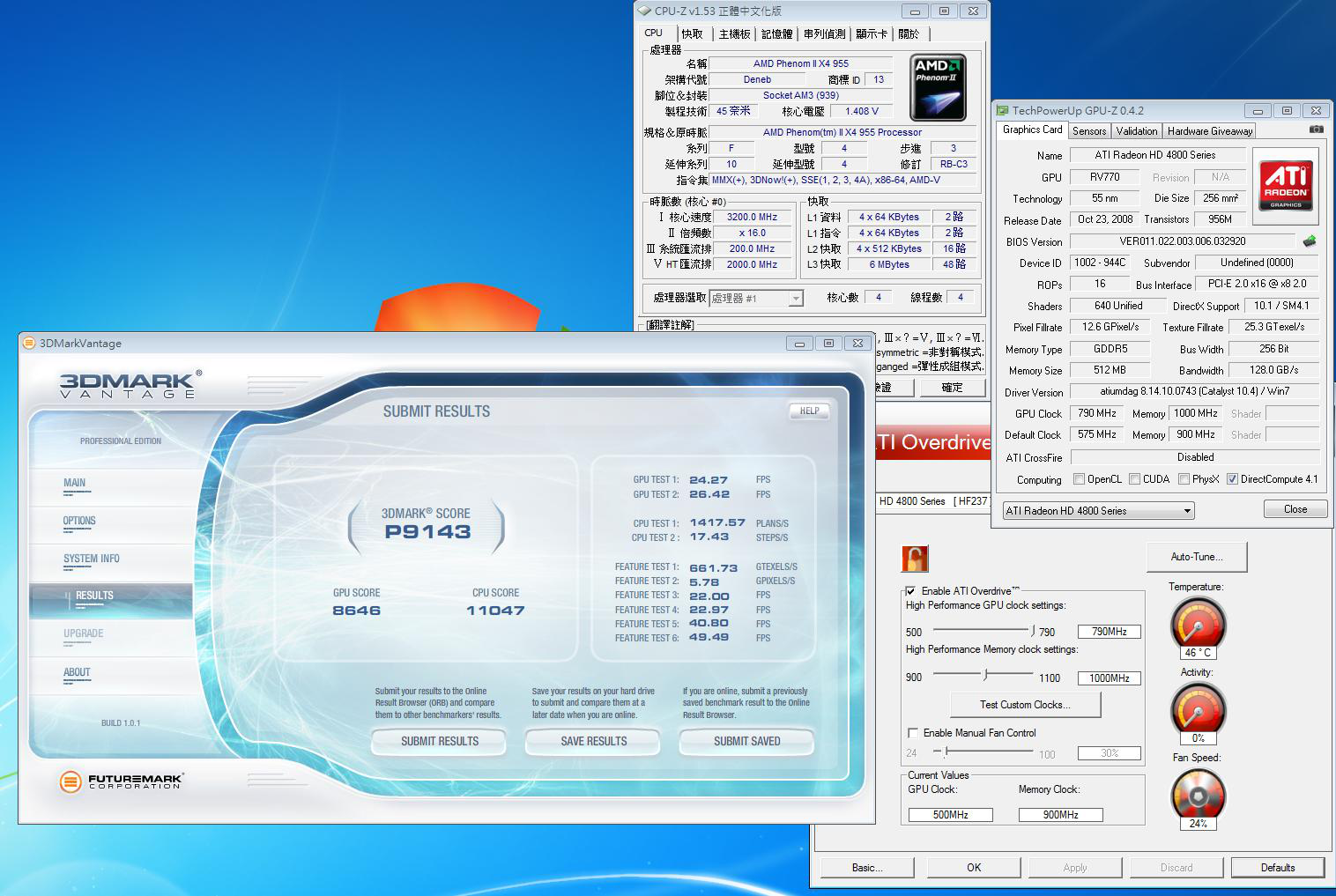Switch to the Validation tab in GPU-Z

pyautogui.click(x=1137, y=131)
